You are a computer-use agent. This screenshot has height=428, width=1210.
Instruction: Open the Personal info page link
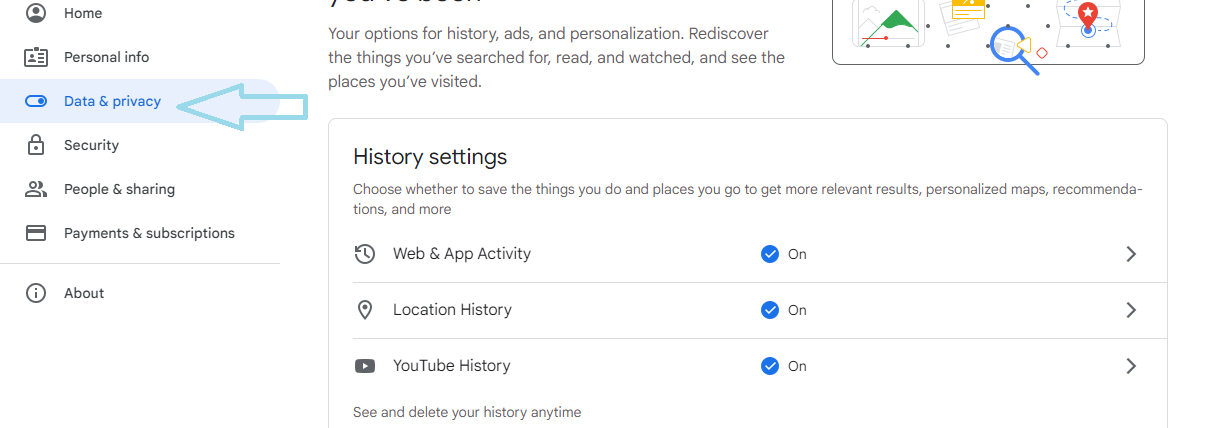106,57
